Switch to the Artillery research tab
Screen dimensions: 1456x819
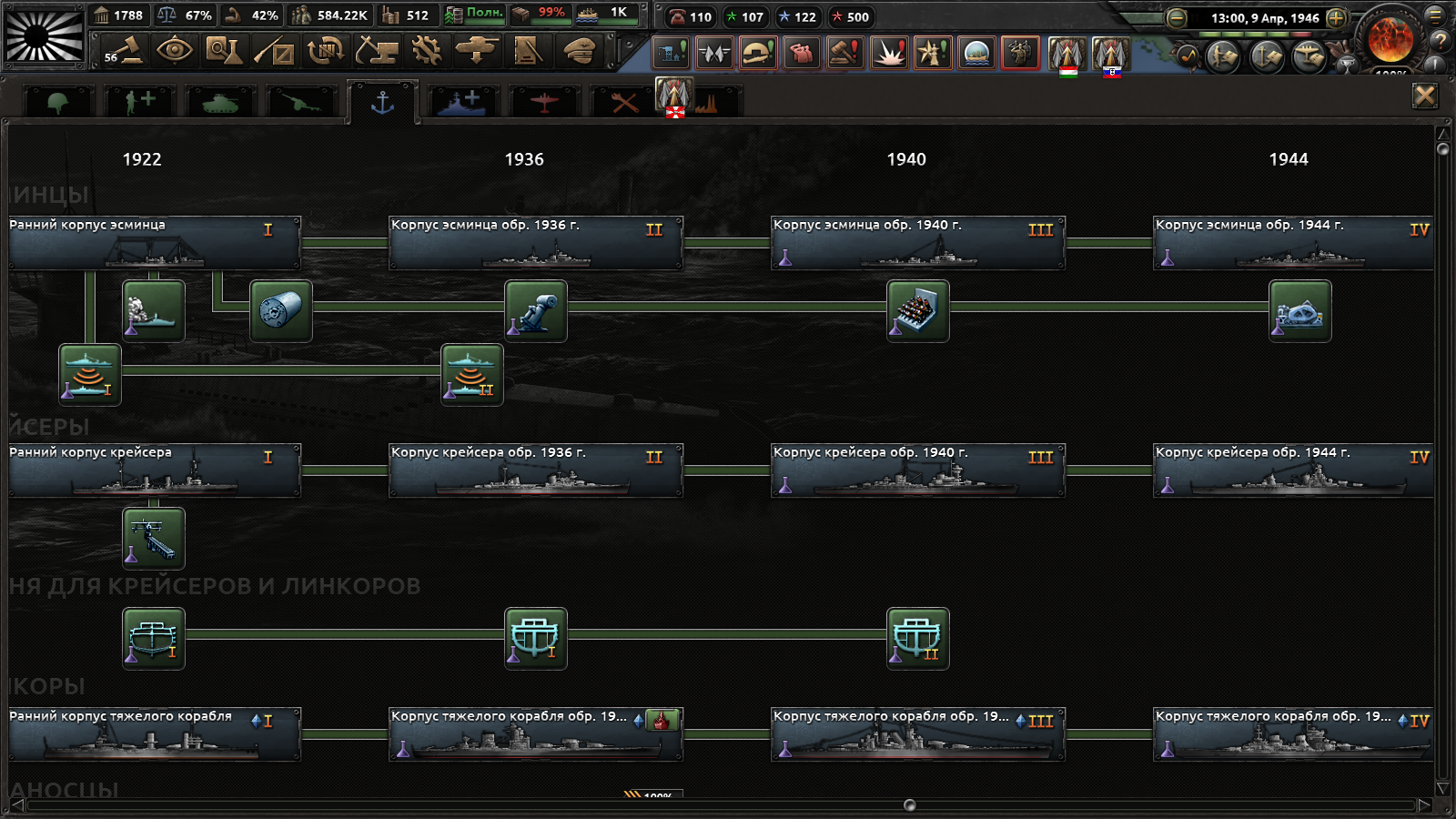[301, 102]
